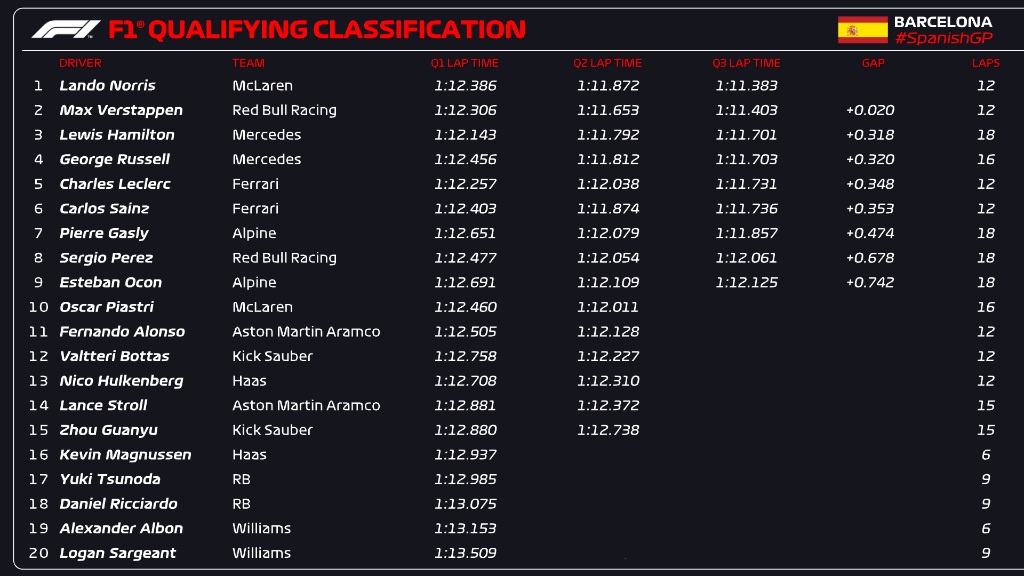Click the Qualifying Classification title
1024x576 pixels.
click(x=317, y=29)
